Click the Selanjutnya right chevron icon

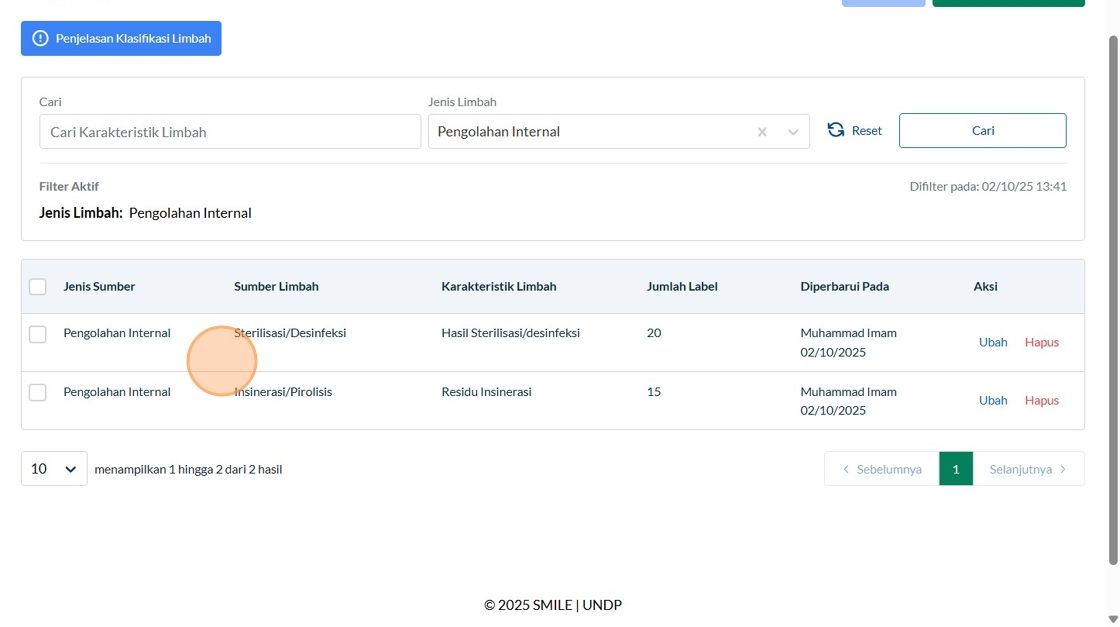pyautogui.click(x=1063, y=469)
